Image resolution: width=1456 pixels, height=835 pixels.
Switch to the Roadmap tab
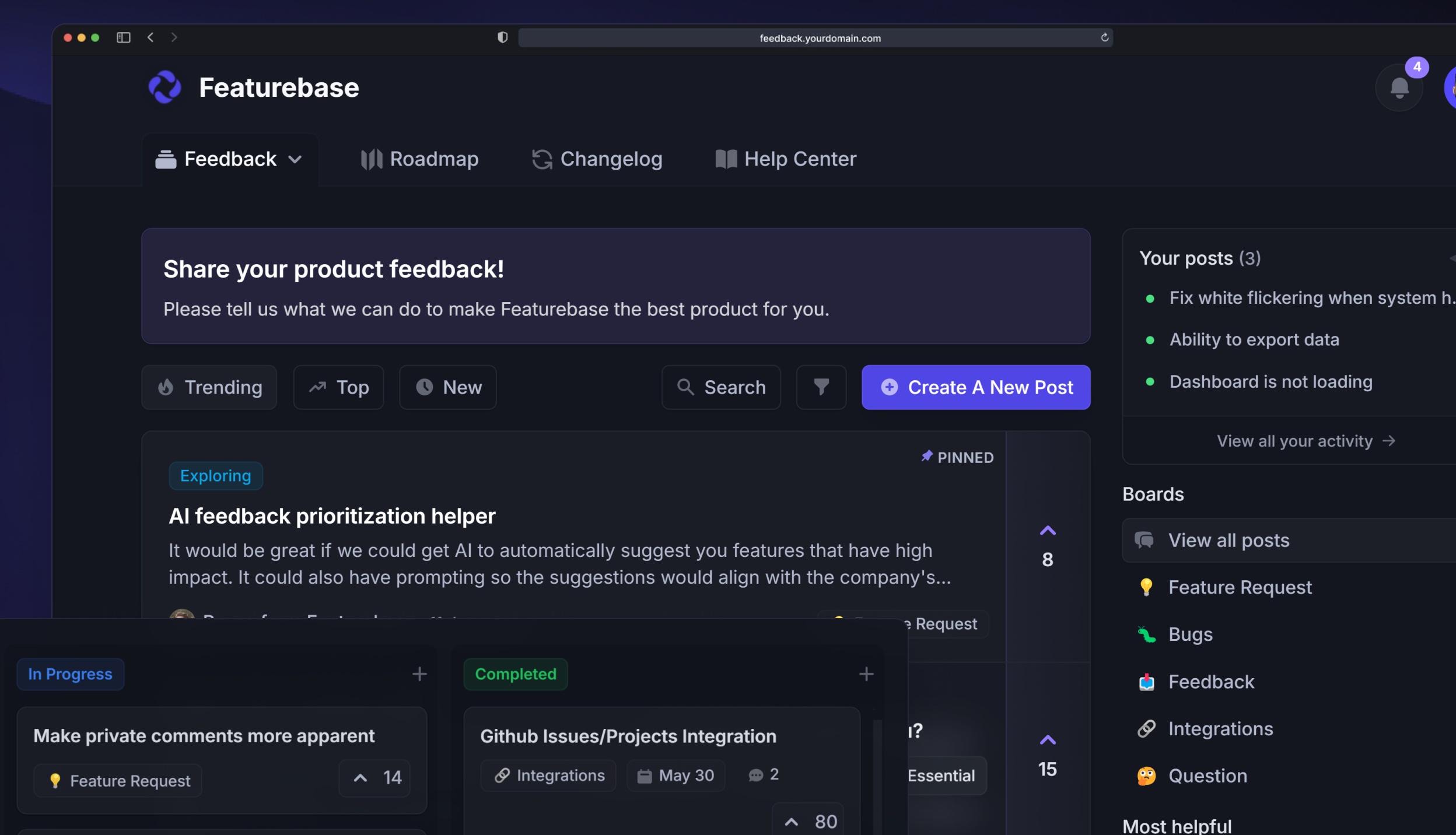point(419,159)
